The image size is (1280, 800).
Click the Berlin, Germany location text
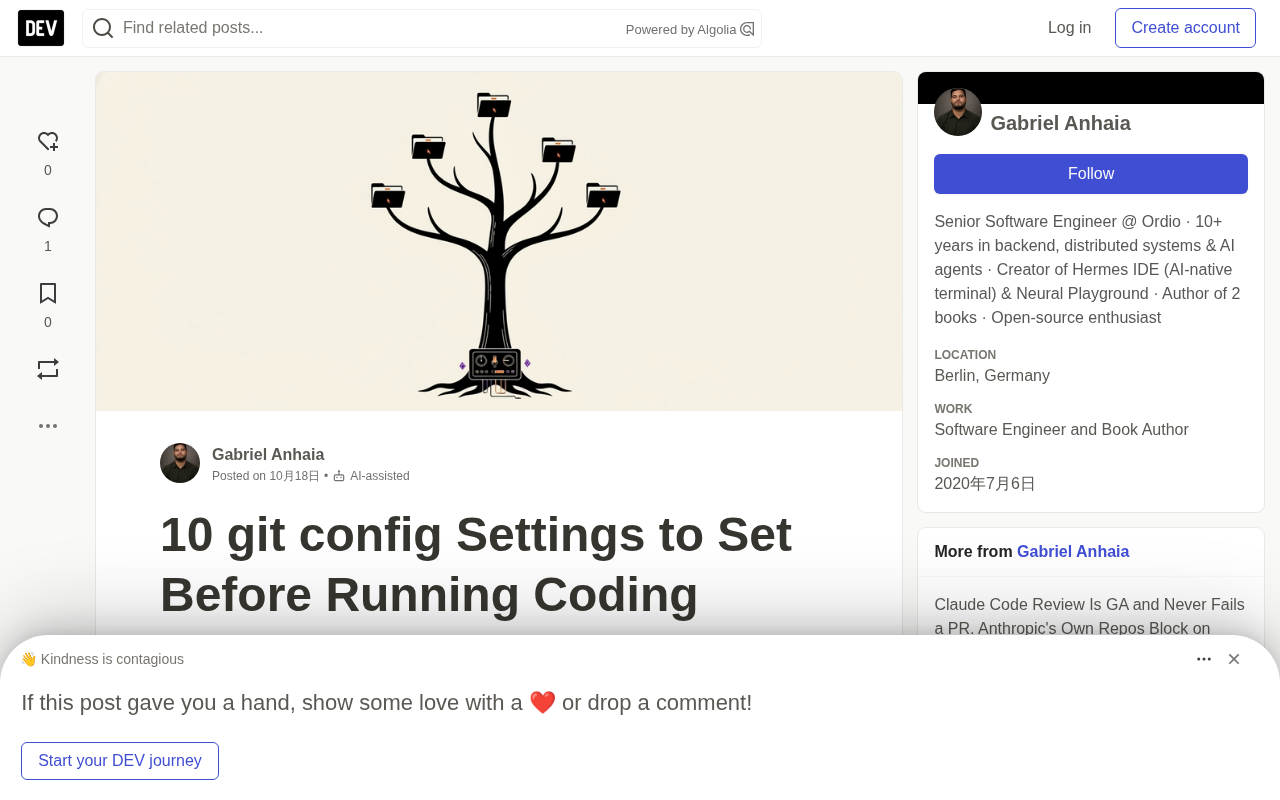point(992,376)
